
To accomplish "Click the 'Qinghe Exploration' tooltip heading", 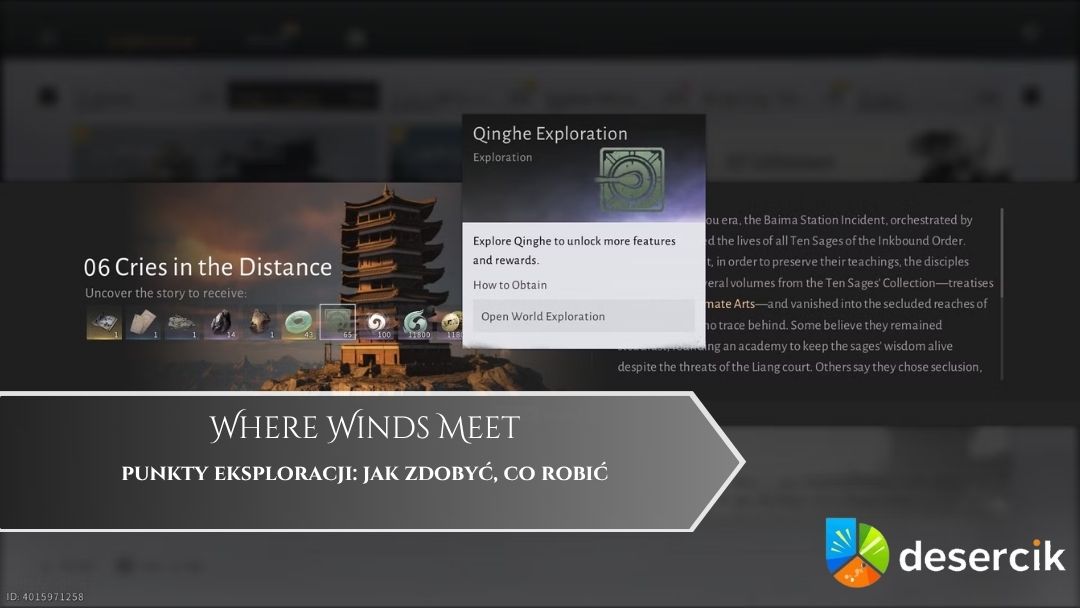I will [550, 134].
